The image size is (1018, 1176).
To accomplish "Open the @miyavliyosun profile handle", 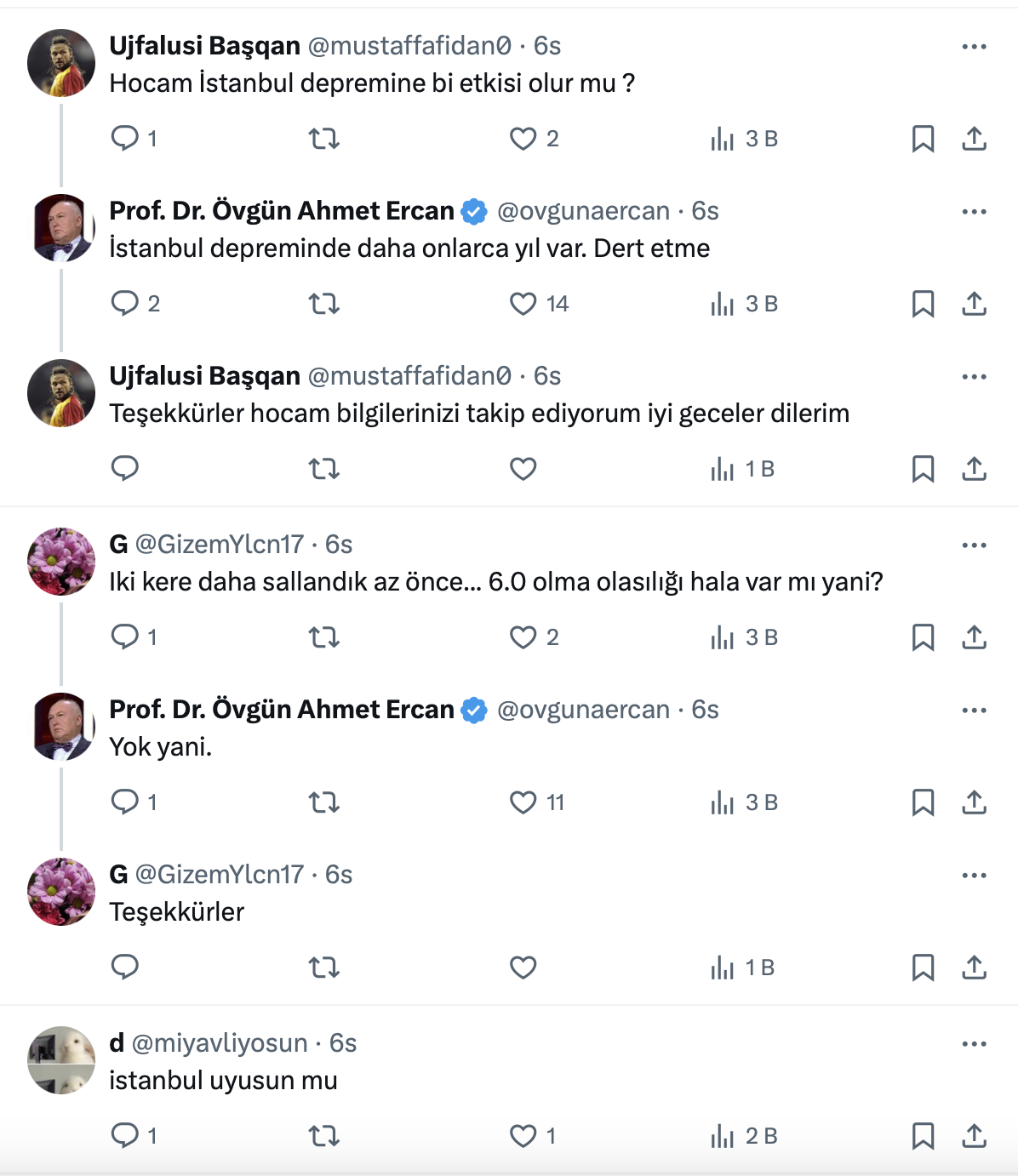I will pyautogui.click(x=220, y=1043).
